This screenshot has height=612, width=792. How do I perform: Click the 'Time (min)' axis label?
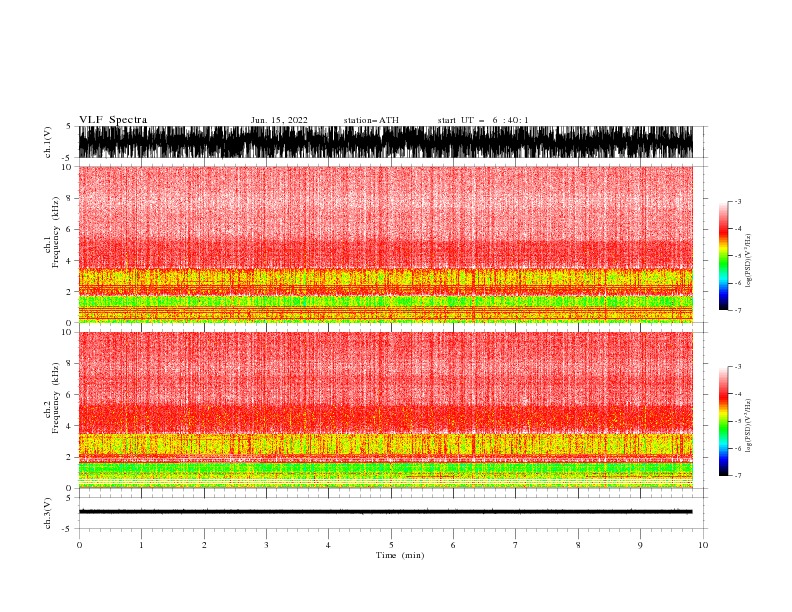click(x=400, y=555)
